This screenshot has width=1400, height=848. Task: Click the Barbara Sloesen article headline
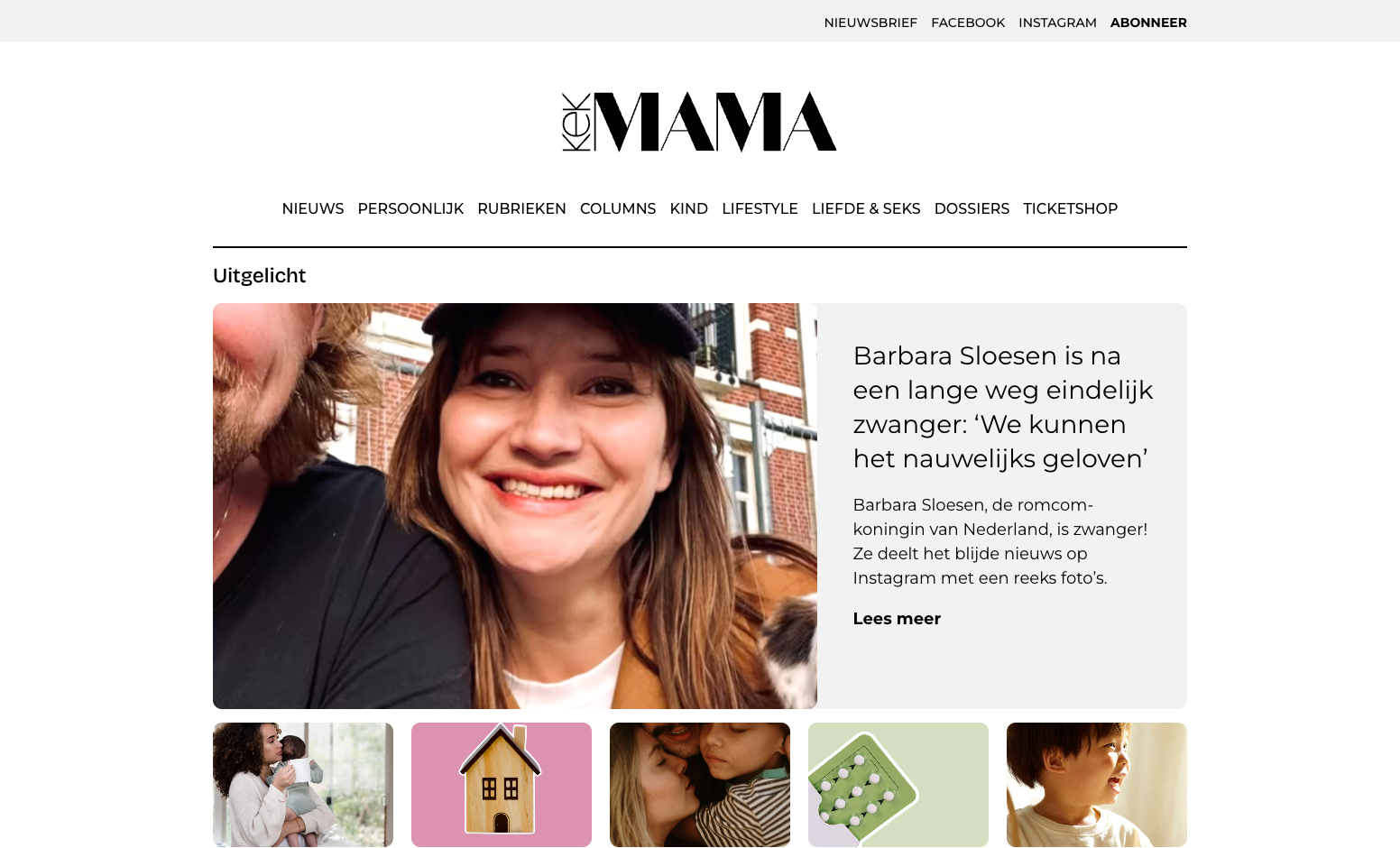(1003, 407)
